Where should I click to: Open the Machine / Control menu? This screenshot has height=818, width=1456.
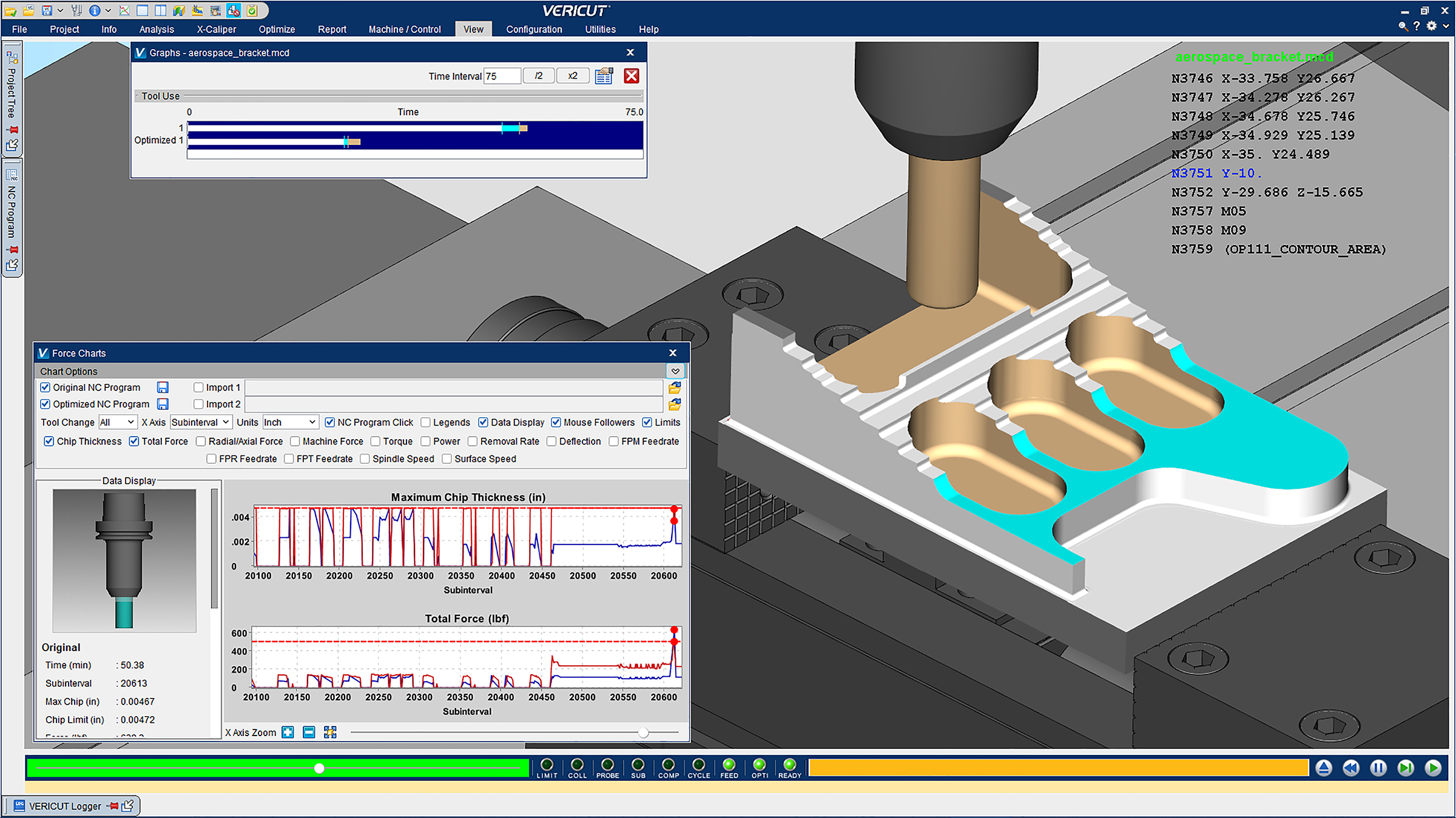[405, 29]
